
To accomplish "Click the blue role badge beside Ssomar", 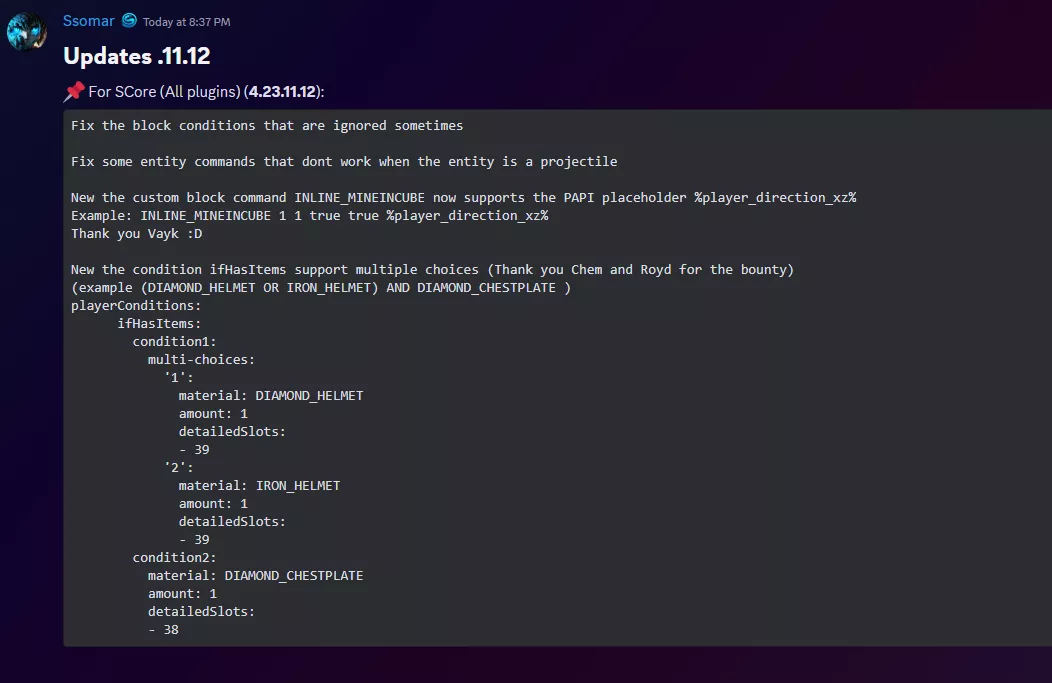I will tap(129, 21).
